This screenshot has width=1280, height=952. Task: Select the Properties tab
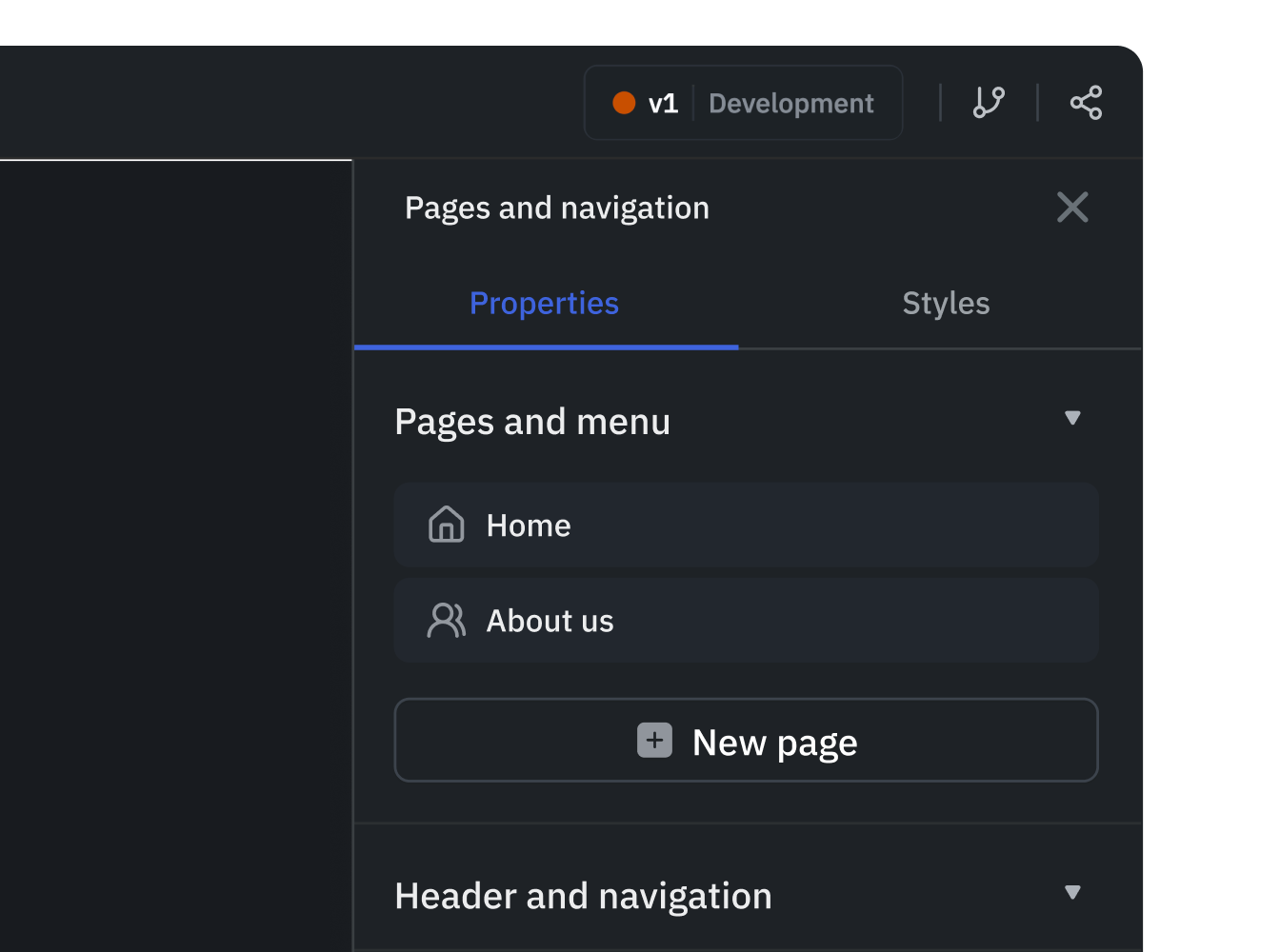(x=544, y=304)
